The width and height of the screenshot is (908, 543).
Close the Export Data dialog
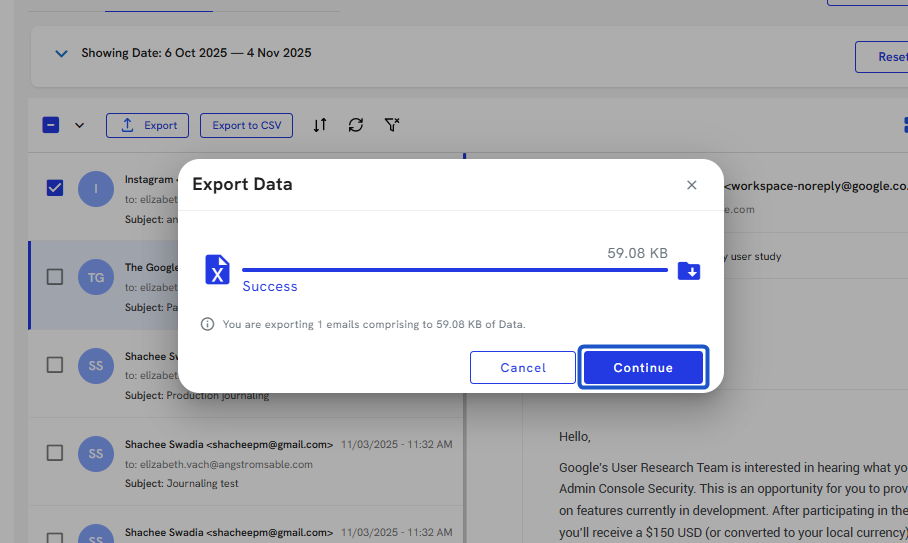pos(691,185)
